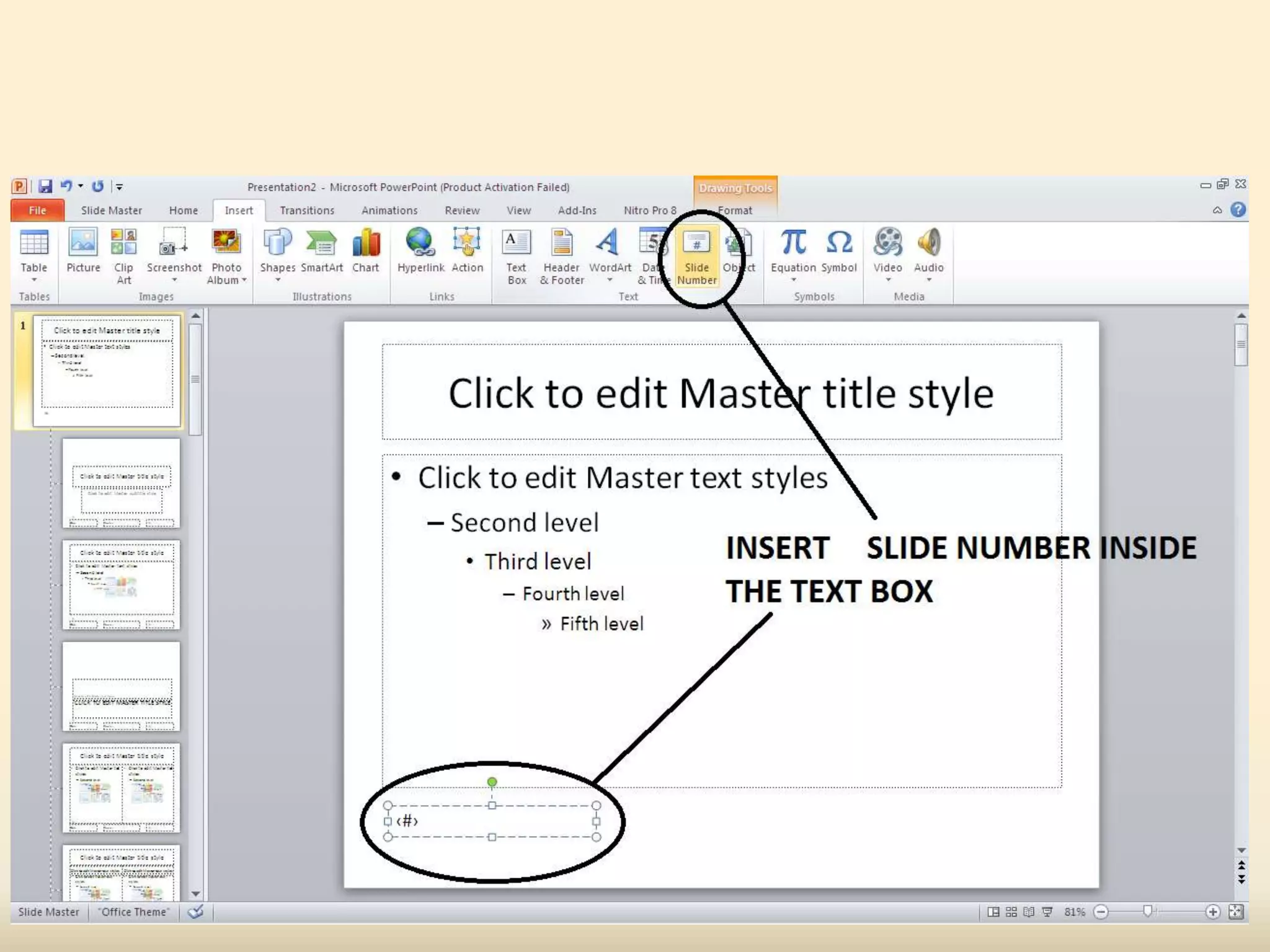Viewport: 1270px width, 952px height.
Task: Open the Photo Album dropdown arrow
Action: pyautogui.click(x=244, y=280)
